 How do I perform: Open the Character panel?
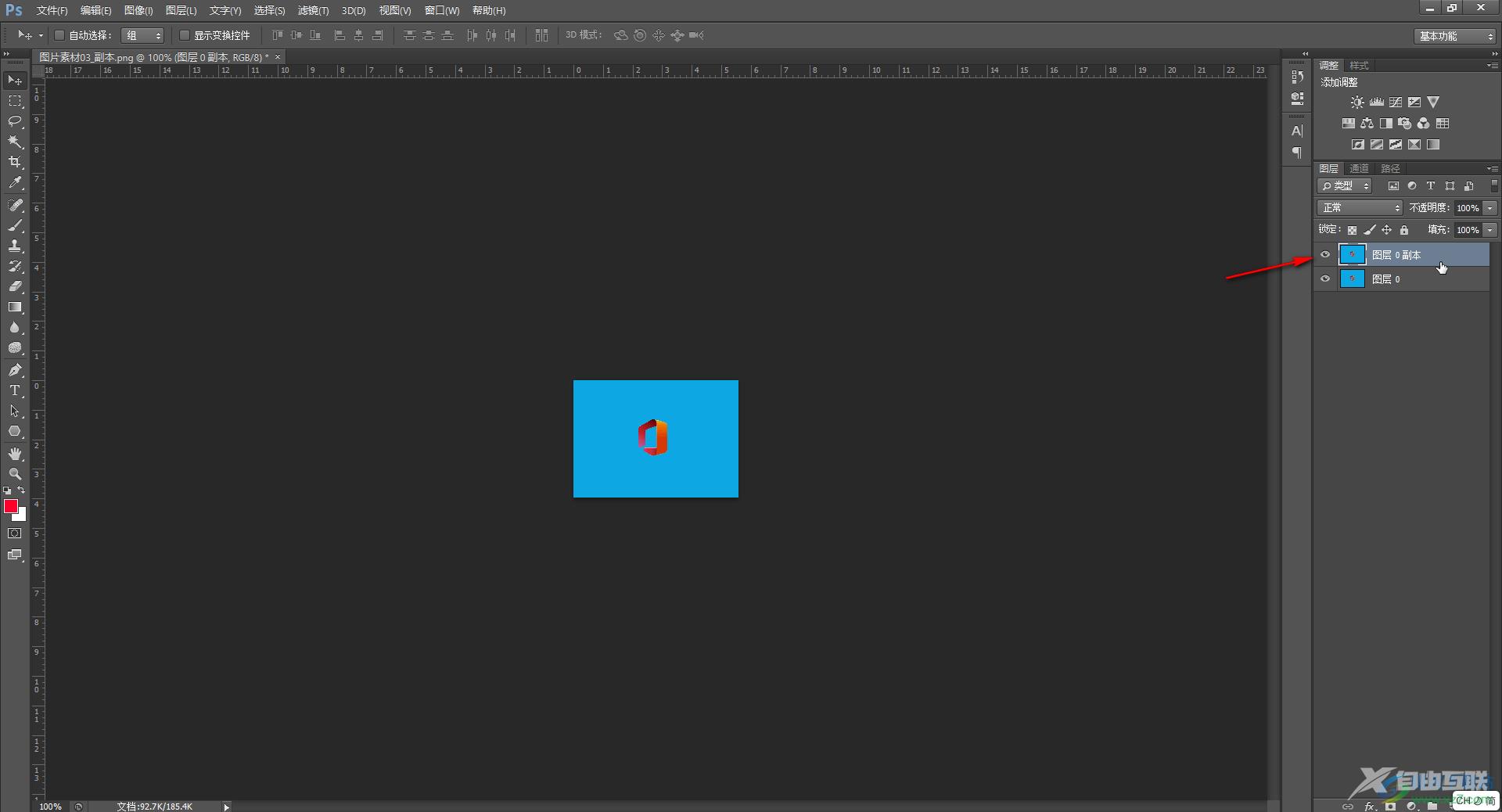tap(1297, 131)
